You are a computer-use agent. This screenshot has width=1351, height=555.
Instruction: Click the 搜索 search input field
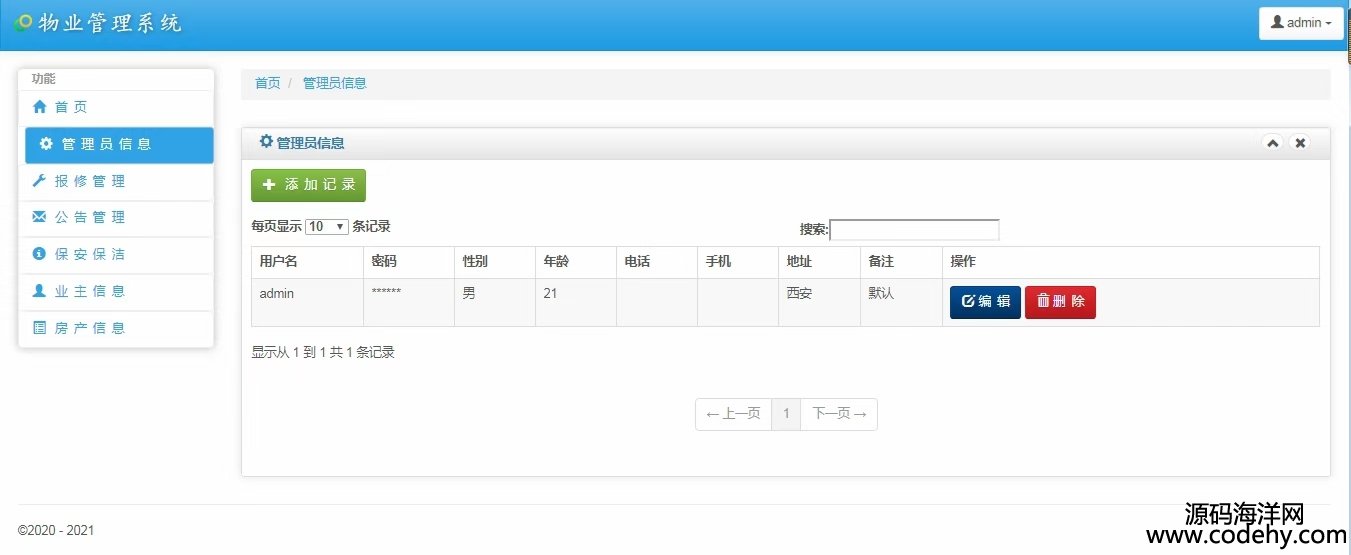914,230
